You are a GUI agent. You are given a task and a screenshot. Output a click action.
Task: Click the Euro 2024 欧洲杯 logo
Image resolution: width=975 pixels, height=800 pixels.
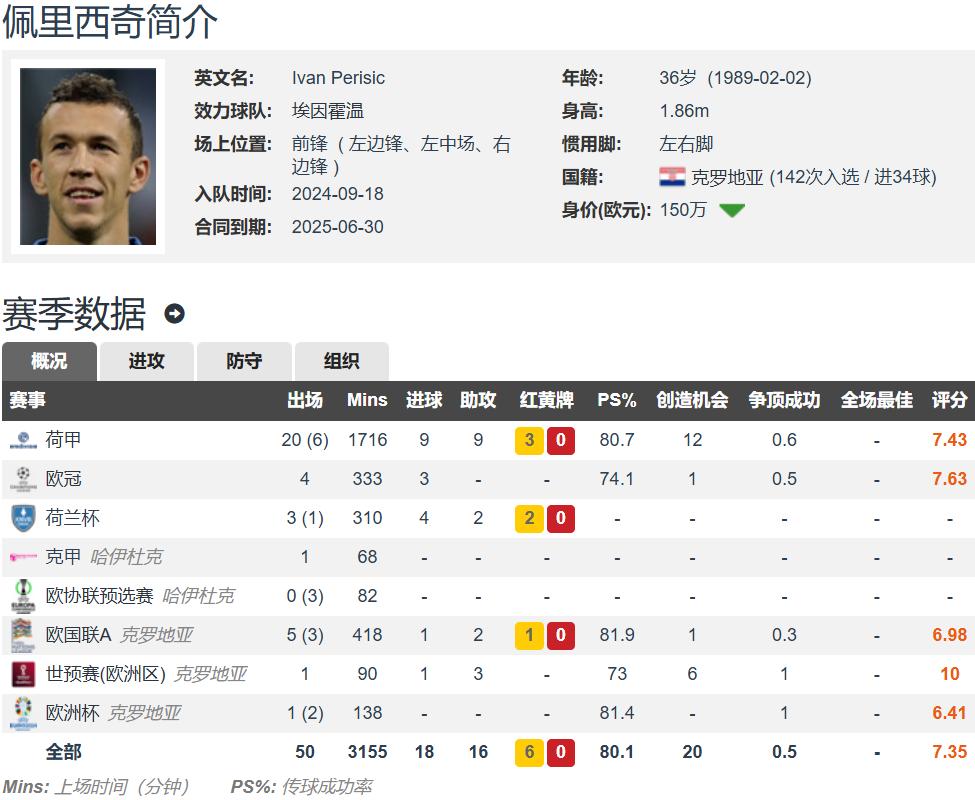click(x=23, y=713)
